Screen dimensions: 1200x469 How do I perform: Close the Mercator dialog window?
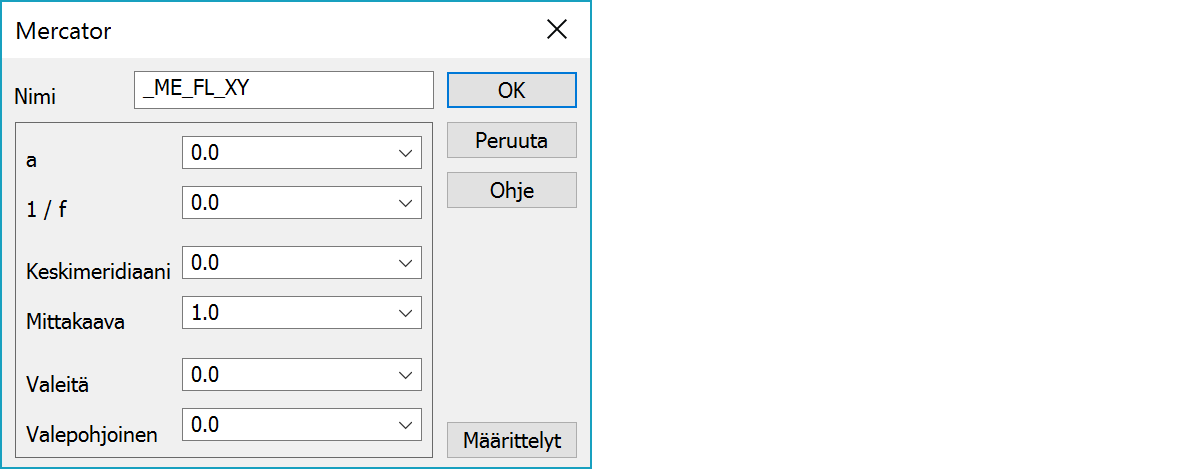tap(557, 30)
